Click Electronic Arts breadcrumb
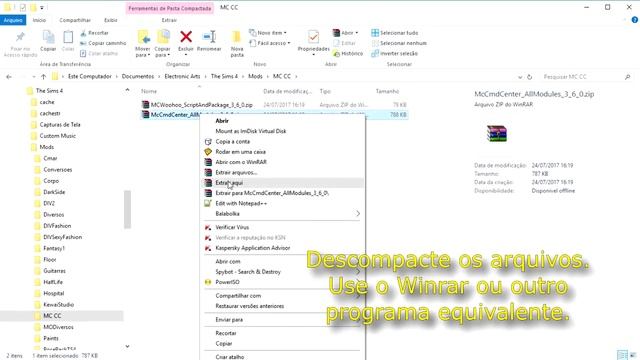The height and width of the screenshot is (360, 640). tap(182, 76)
